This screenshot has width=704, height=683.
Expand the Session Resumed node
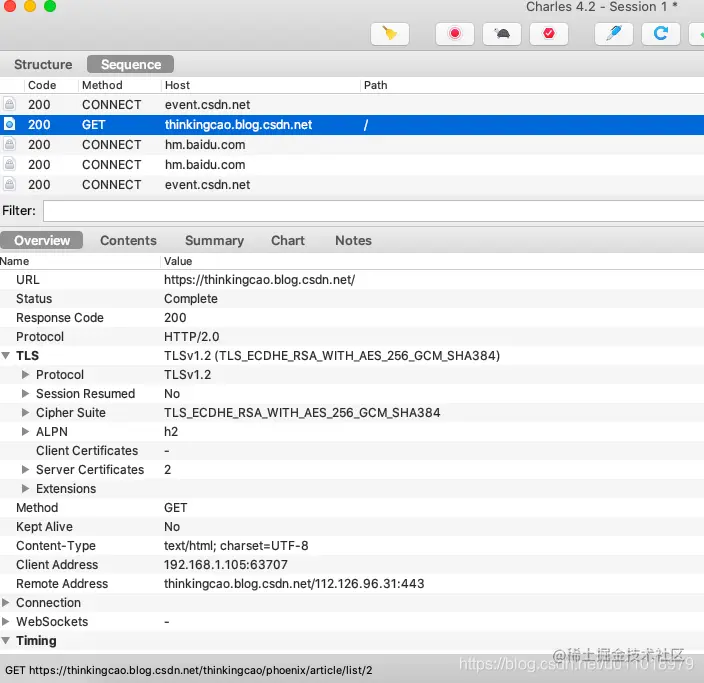pos(26,393)
